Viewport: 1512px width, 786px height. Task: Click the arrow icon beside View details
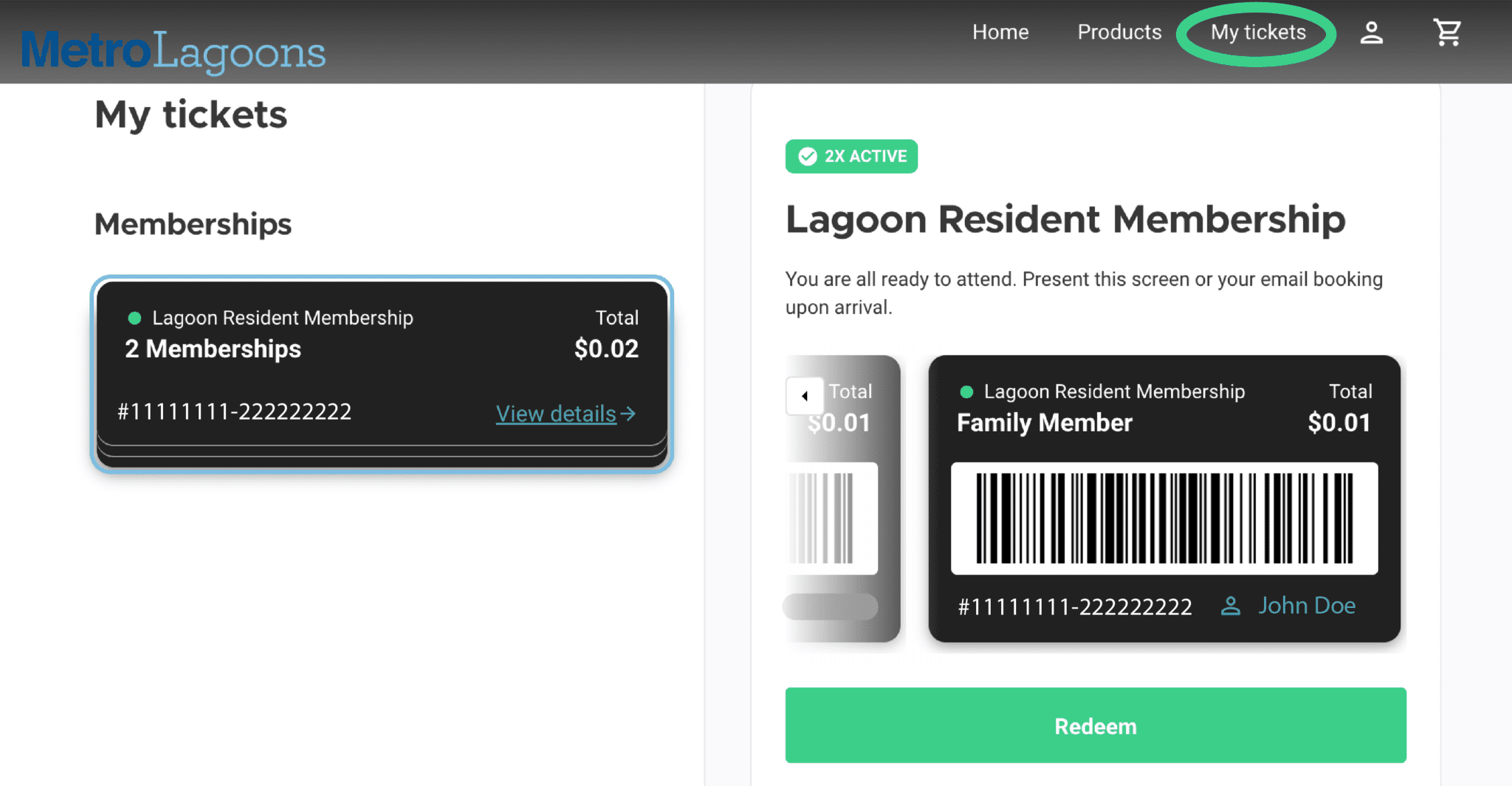[x=629, y=414]
